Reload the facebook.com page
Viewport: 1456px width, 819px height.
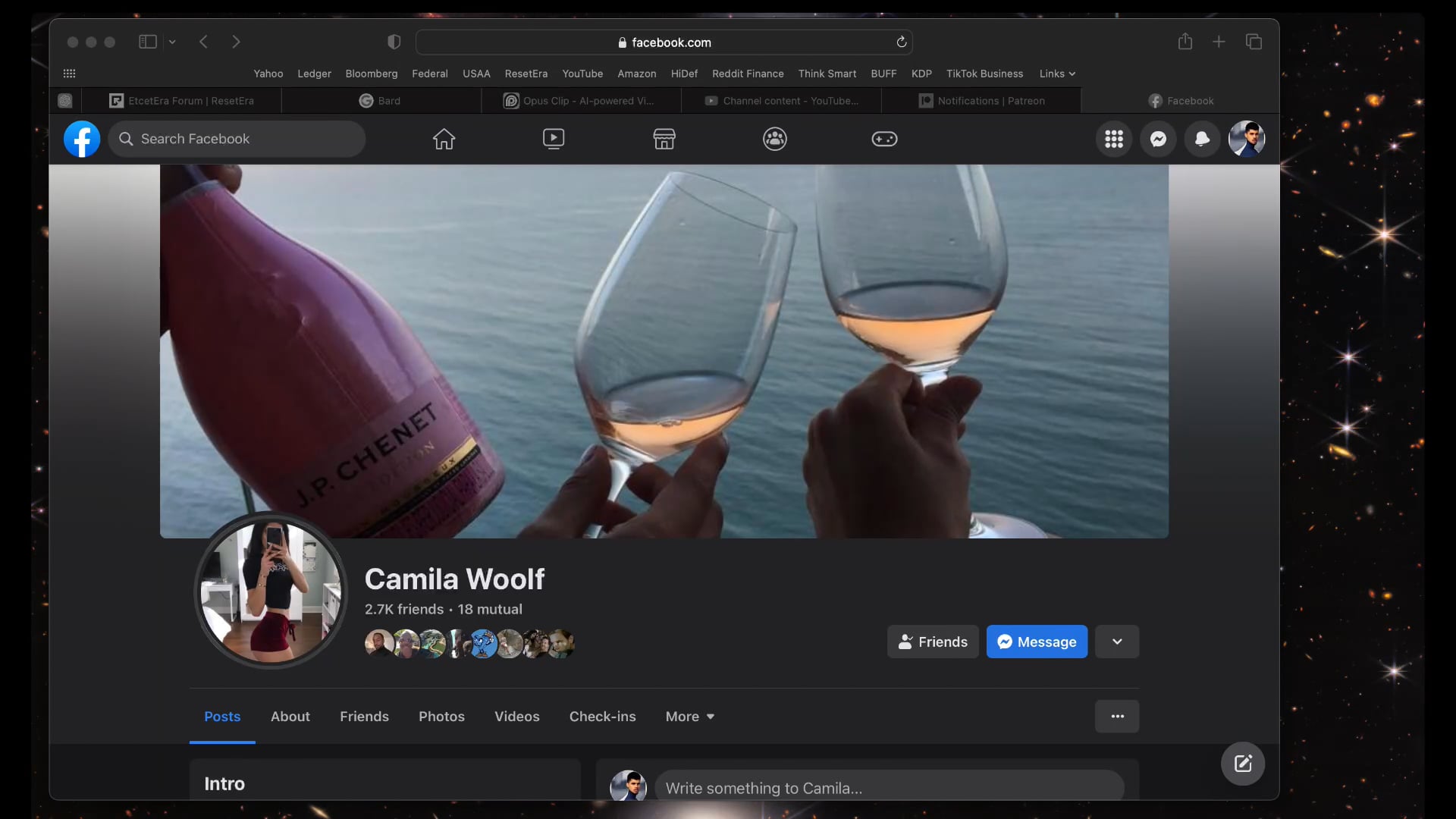click(x=901, y=42)
